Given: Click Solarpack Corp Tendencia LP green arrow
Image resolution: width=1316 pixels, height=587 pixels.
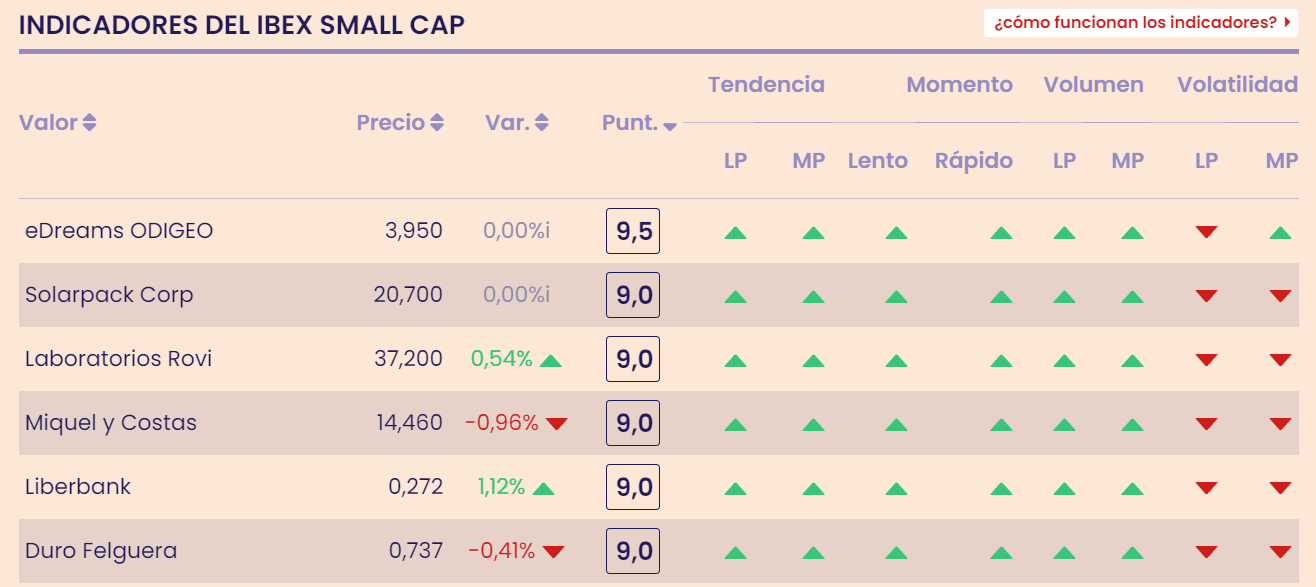Looking at the screenshot, I should tap(735, 297).
